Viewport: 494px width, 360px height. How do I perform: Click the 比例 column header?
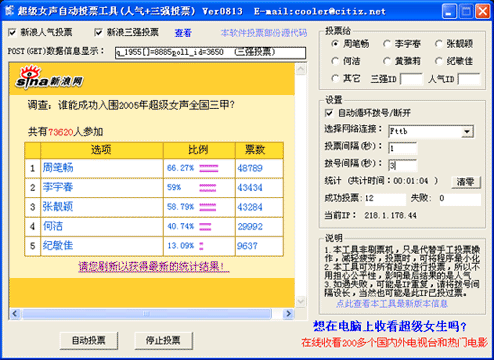click(x=199, y=150)
